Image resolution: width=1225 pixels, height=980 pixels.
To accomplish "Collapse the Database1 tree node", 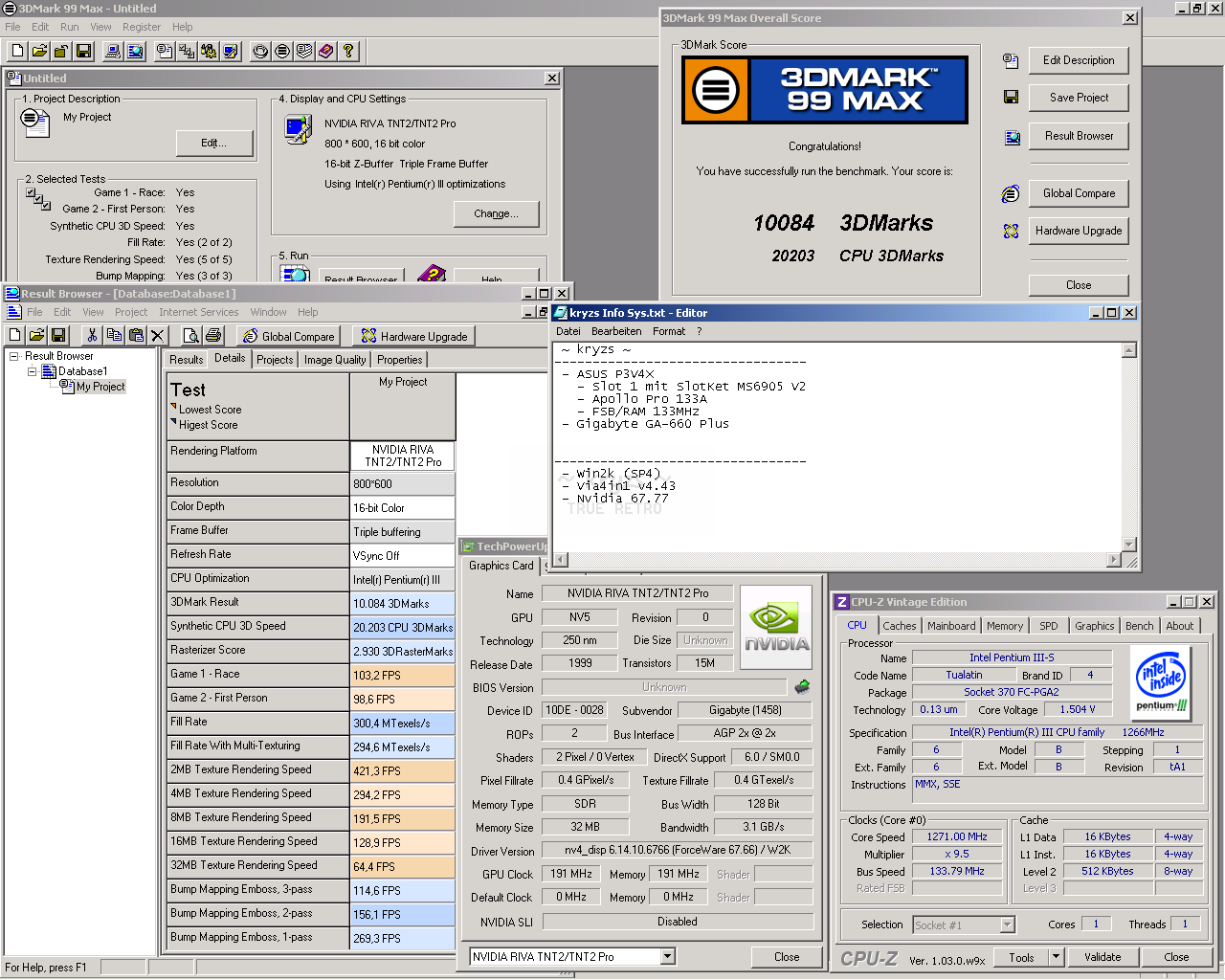I will (x=32, y=371).
